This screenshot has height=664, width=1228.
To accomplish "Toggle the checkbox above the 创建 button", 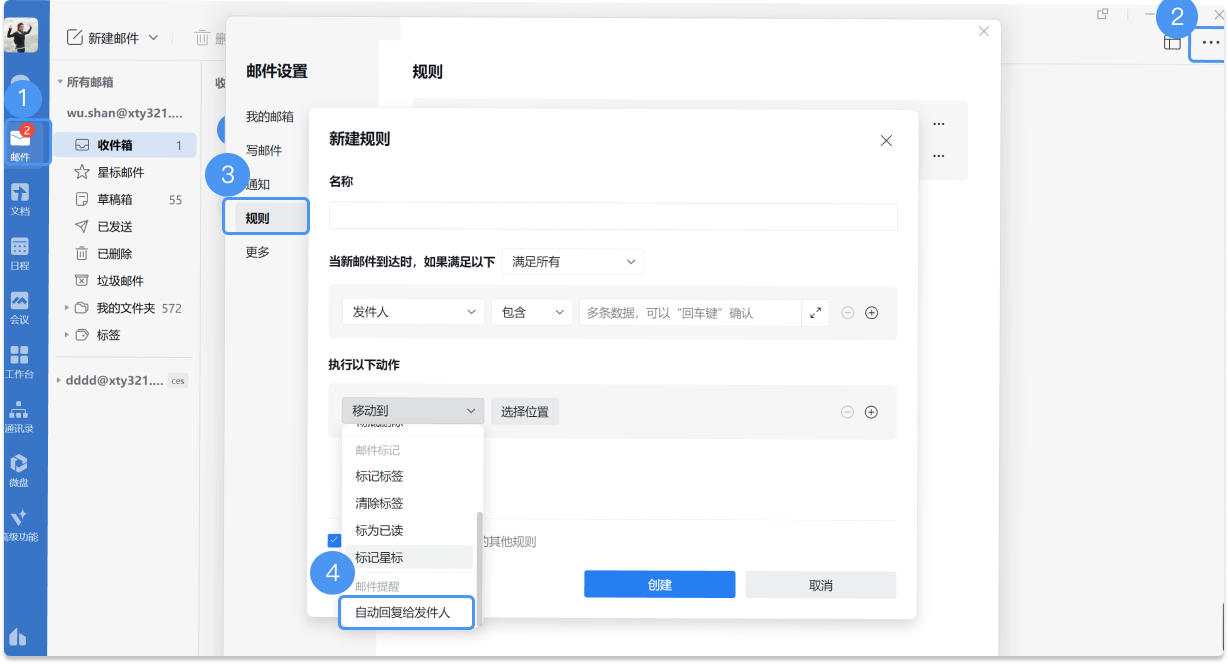I will (x=335, y=541).
